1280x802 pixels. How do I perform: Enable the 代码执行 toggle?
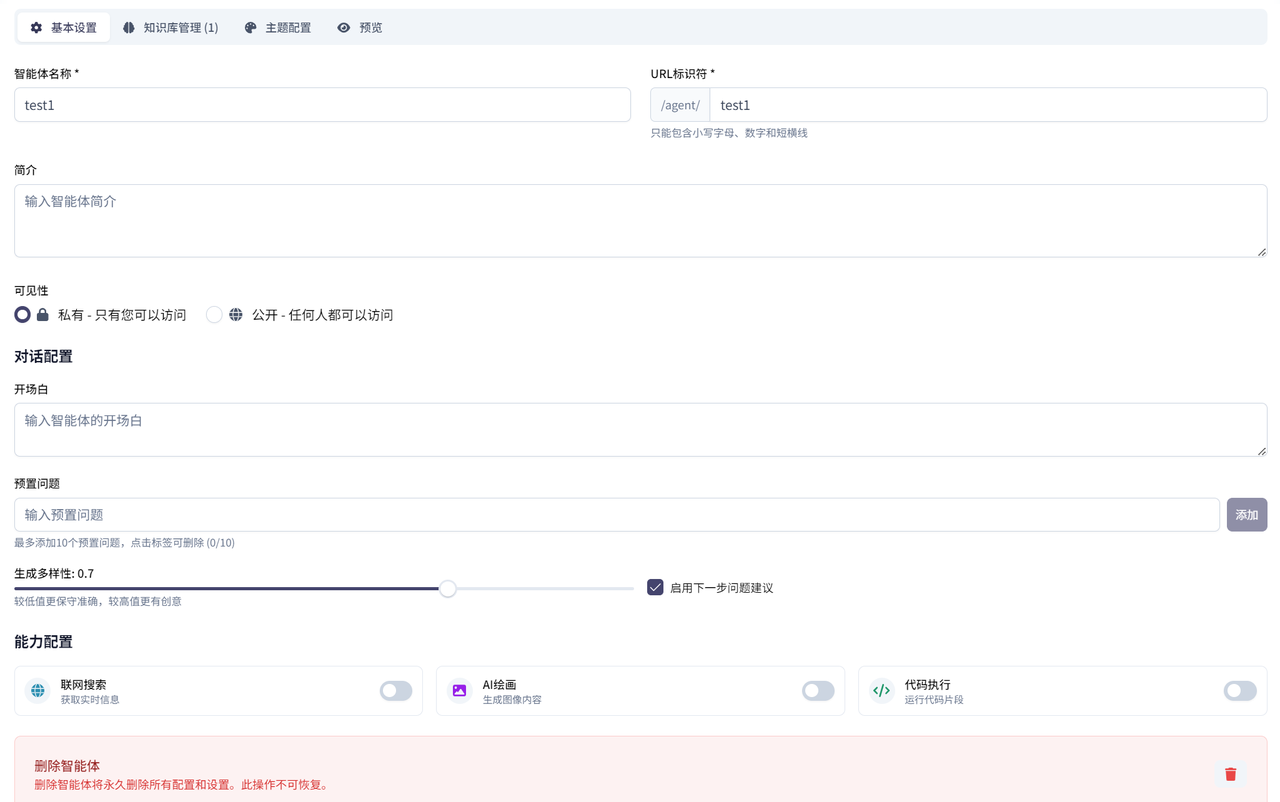[1239, 690]
